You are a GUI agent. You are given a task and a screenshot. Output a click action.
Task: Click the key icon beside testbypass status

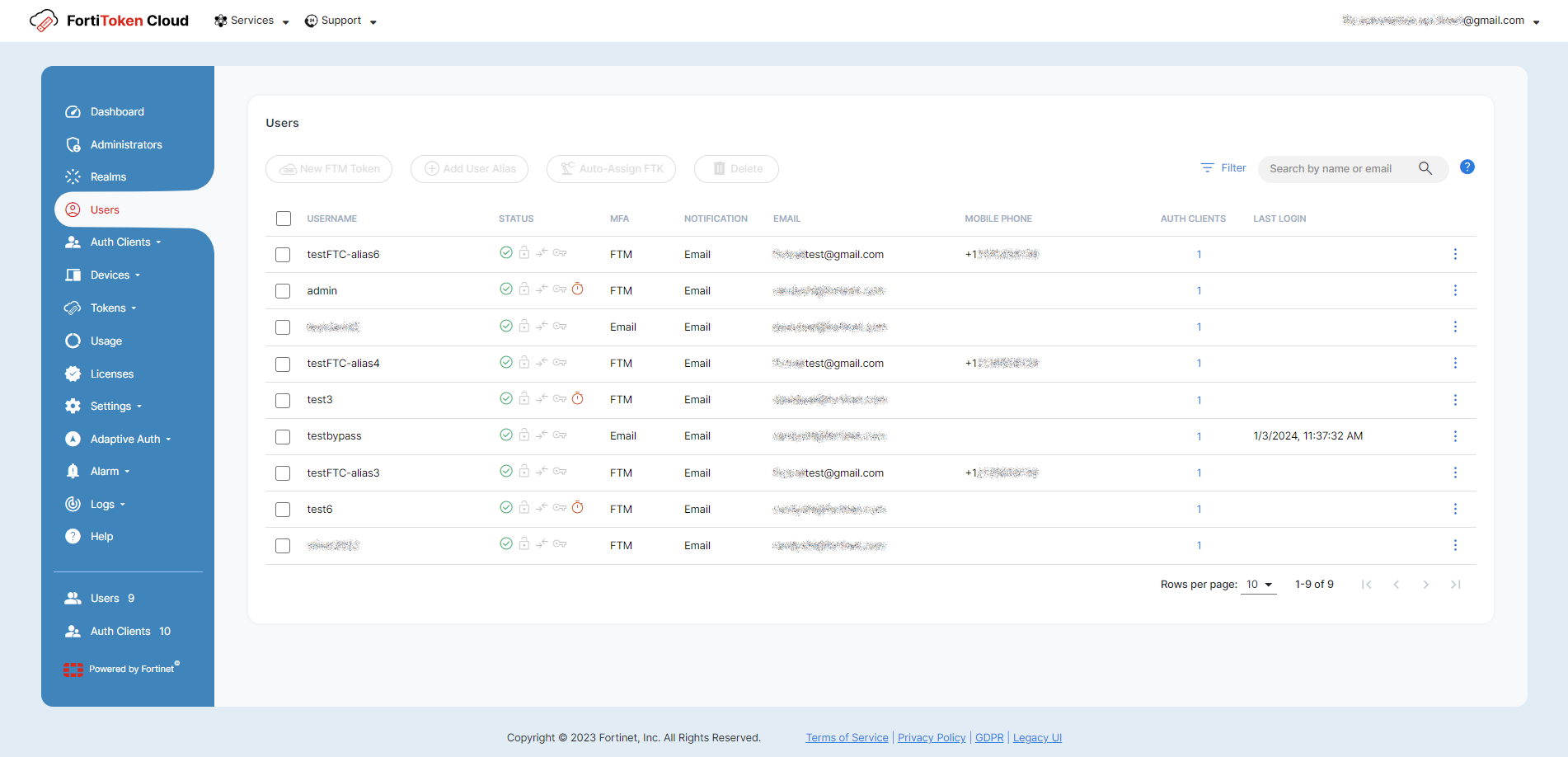click(561, 435)
